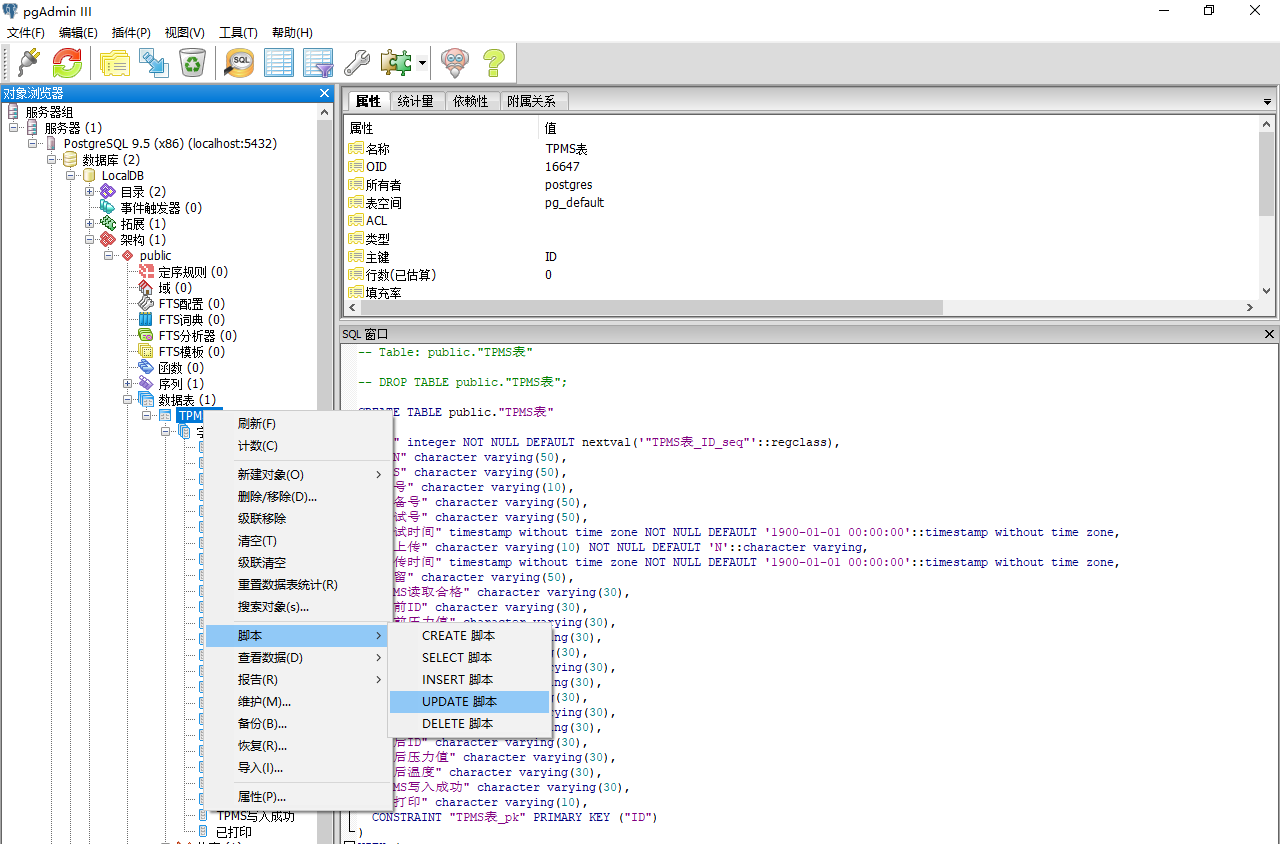This screenshot has width=1280, height=844.
Task: Collapse the 数据库 (2) node
Action: pos(52,160)
